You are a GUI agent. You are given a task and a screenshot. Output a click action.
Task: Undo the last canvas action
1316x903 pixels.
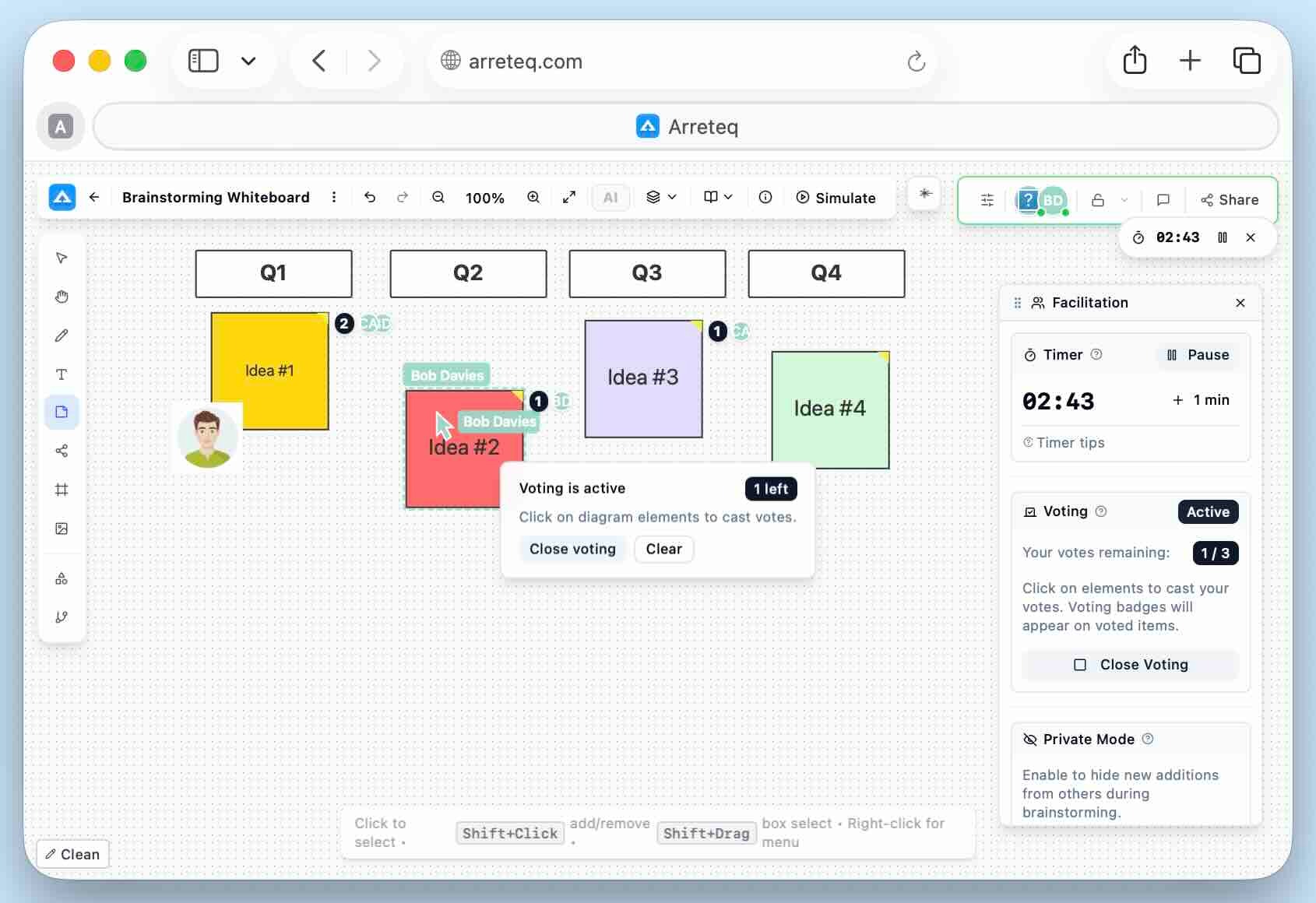[370, 198]
